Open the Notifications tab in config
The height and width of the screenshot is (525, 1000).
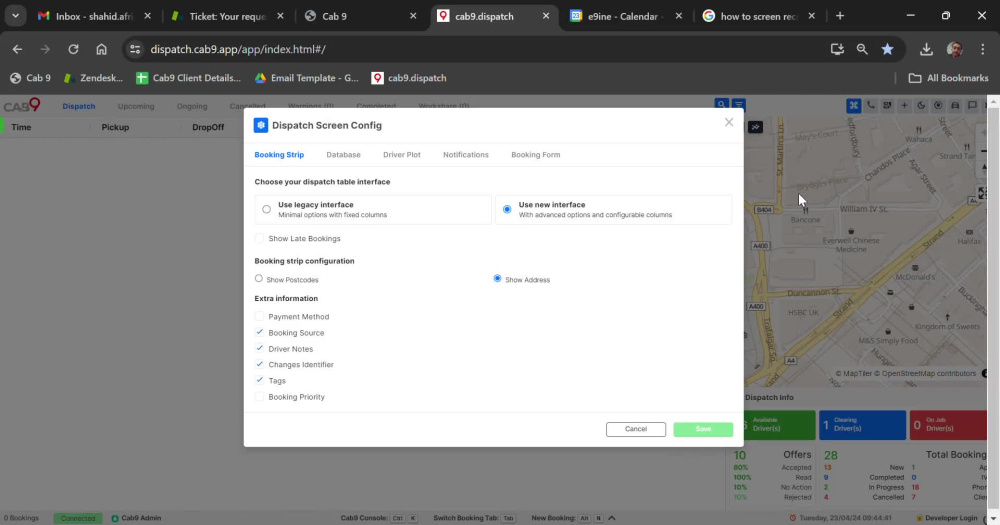tap(466, 154)
